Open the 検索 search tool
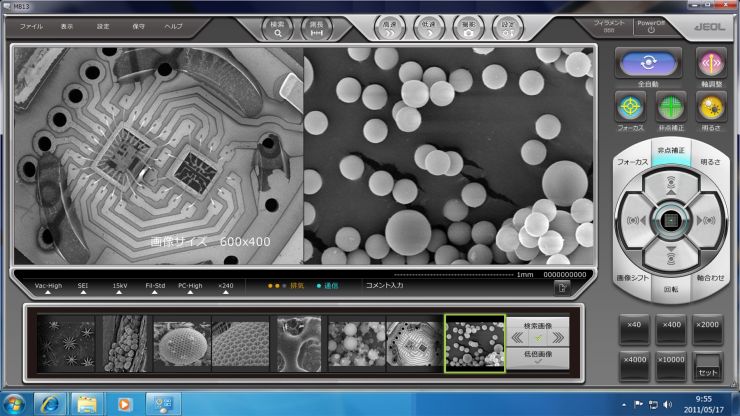 [x=278, y=28]
